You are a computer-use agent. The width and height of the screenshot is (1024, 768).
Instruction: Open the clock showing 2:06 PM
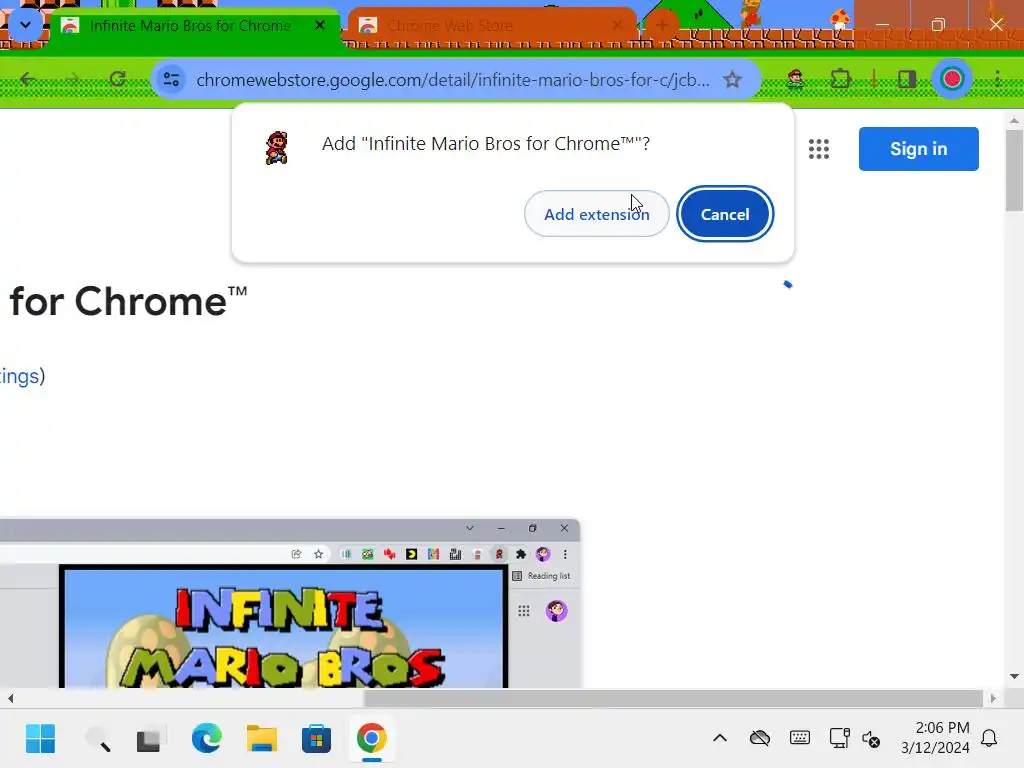[935, 737]
